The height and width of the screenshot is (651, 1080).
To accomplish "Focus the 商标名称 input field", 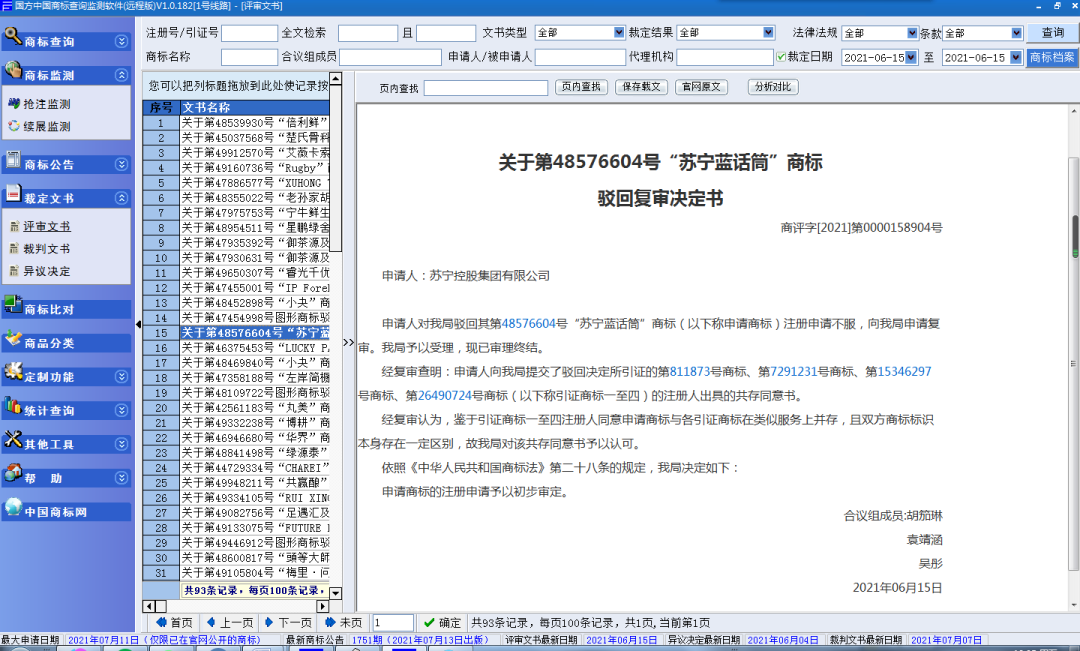I will [249, 57].
